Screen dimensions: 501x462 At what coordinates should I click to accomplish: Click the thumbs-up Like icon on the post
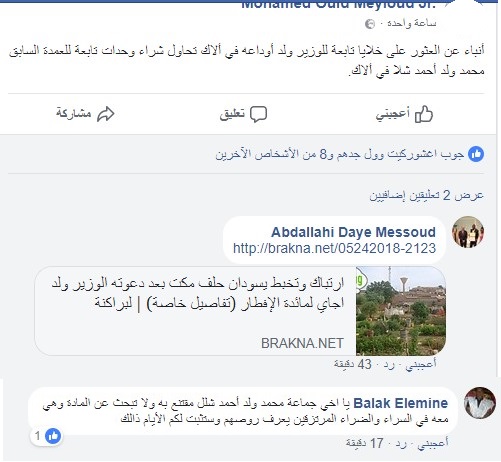tap(424, 114)
